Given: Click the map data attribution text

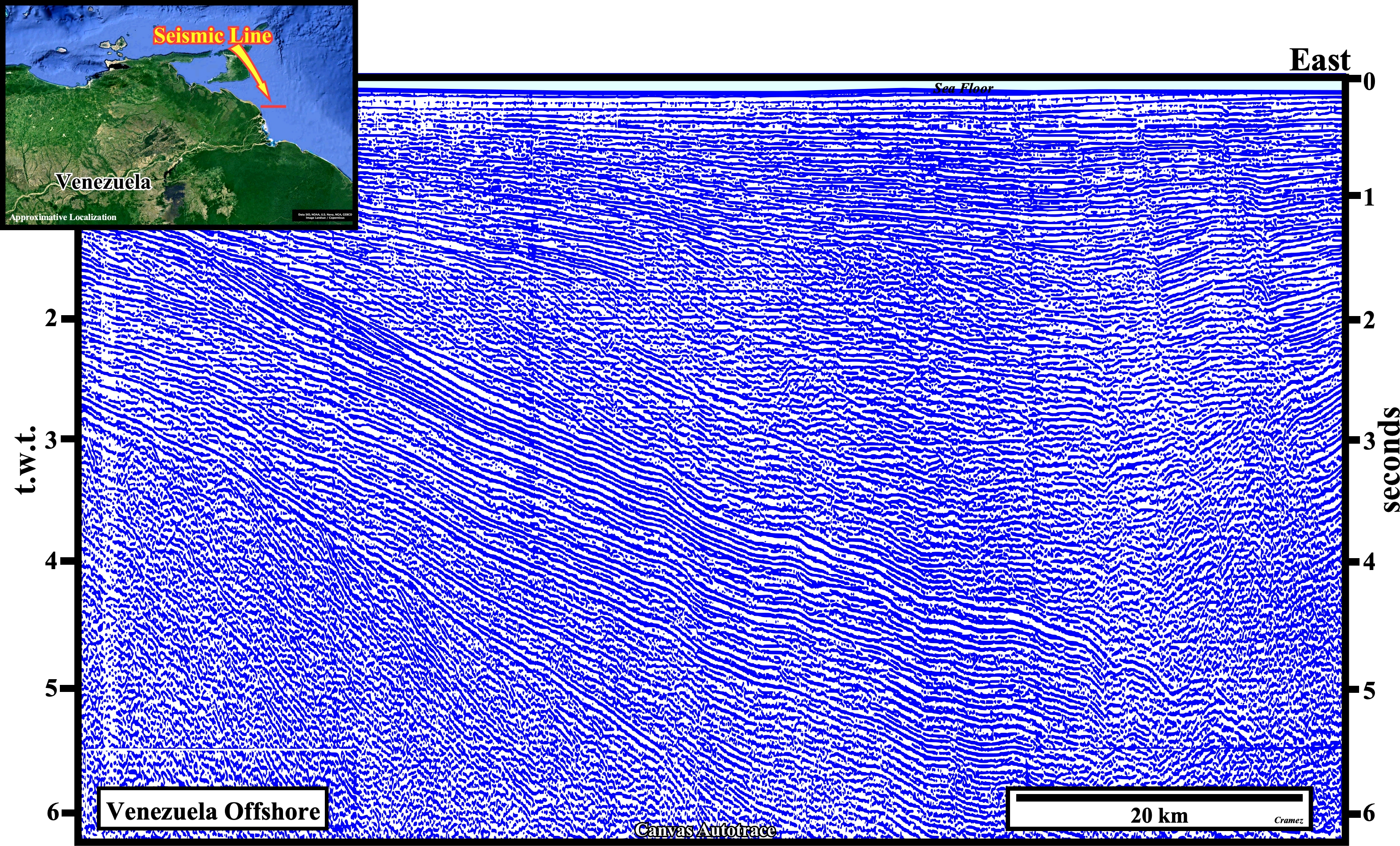Looking at the screenshot, I should 325,216.
